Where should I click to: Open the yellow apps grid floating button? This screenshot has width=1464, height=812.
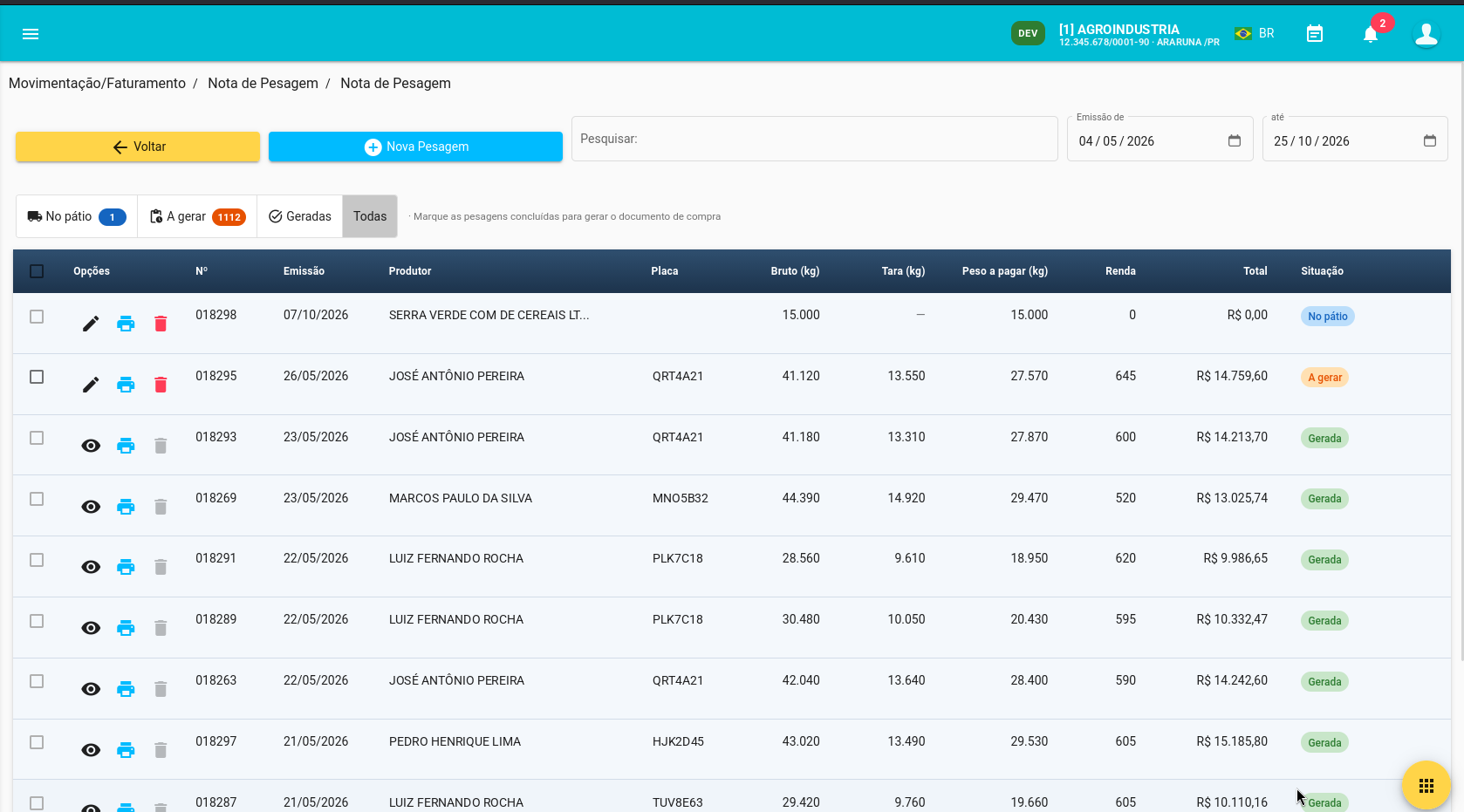pos(1426,786)
